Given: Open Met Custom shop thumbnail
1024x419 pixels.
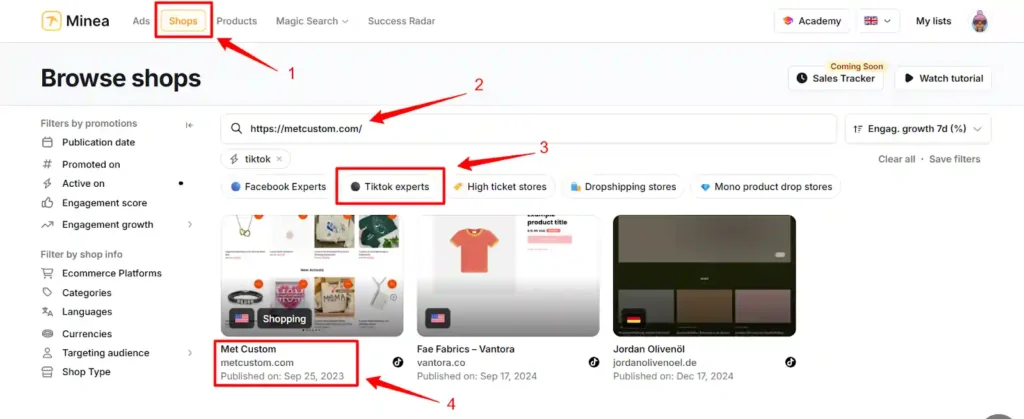Looking at the screenshot, I should tap(312, 275).
